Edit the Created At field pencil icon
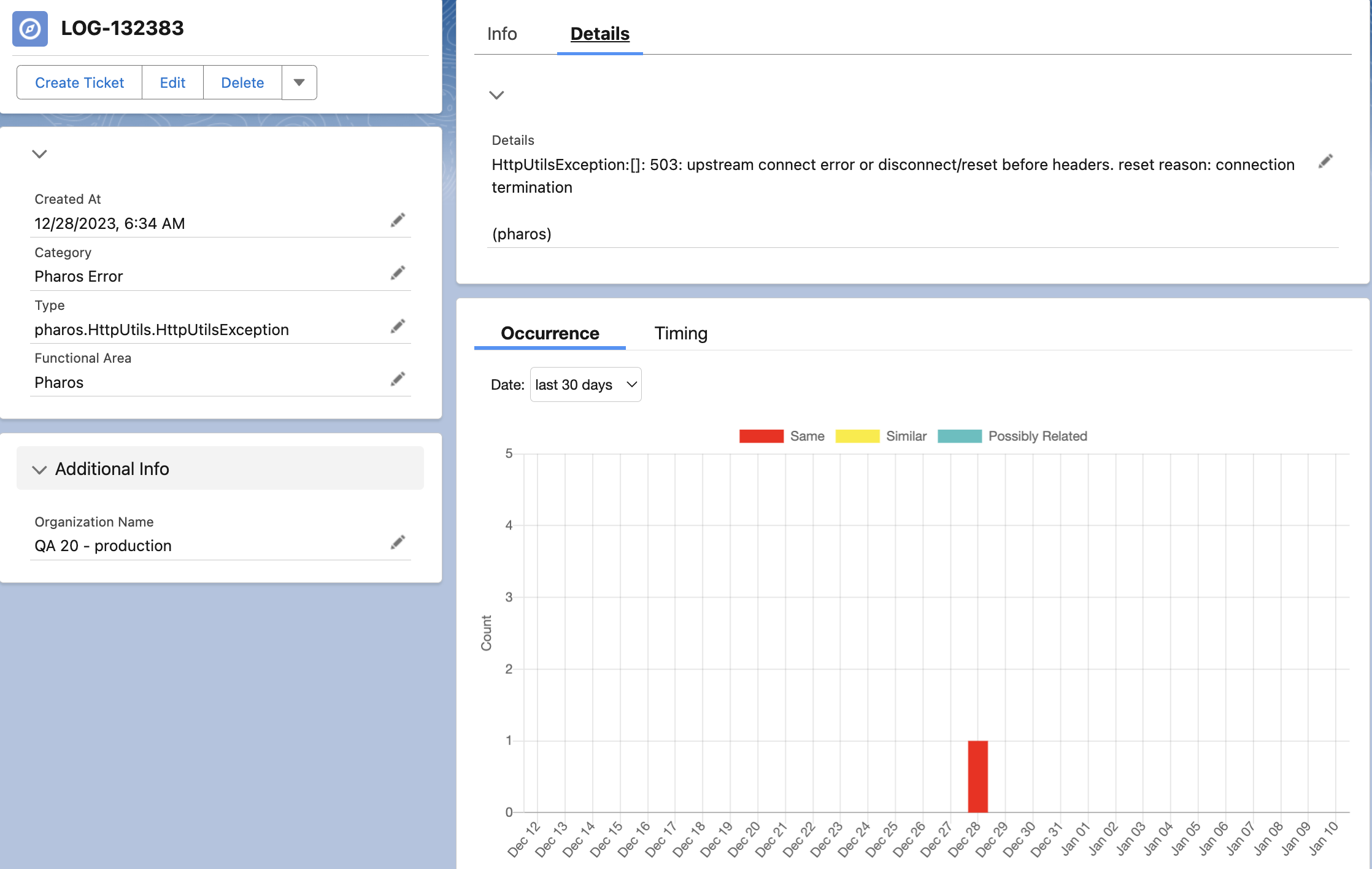This screenshot has width=1372, height=869. tap(398, 219)
